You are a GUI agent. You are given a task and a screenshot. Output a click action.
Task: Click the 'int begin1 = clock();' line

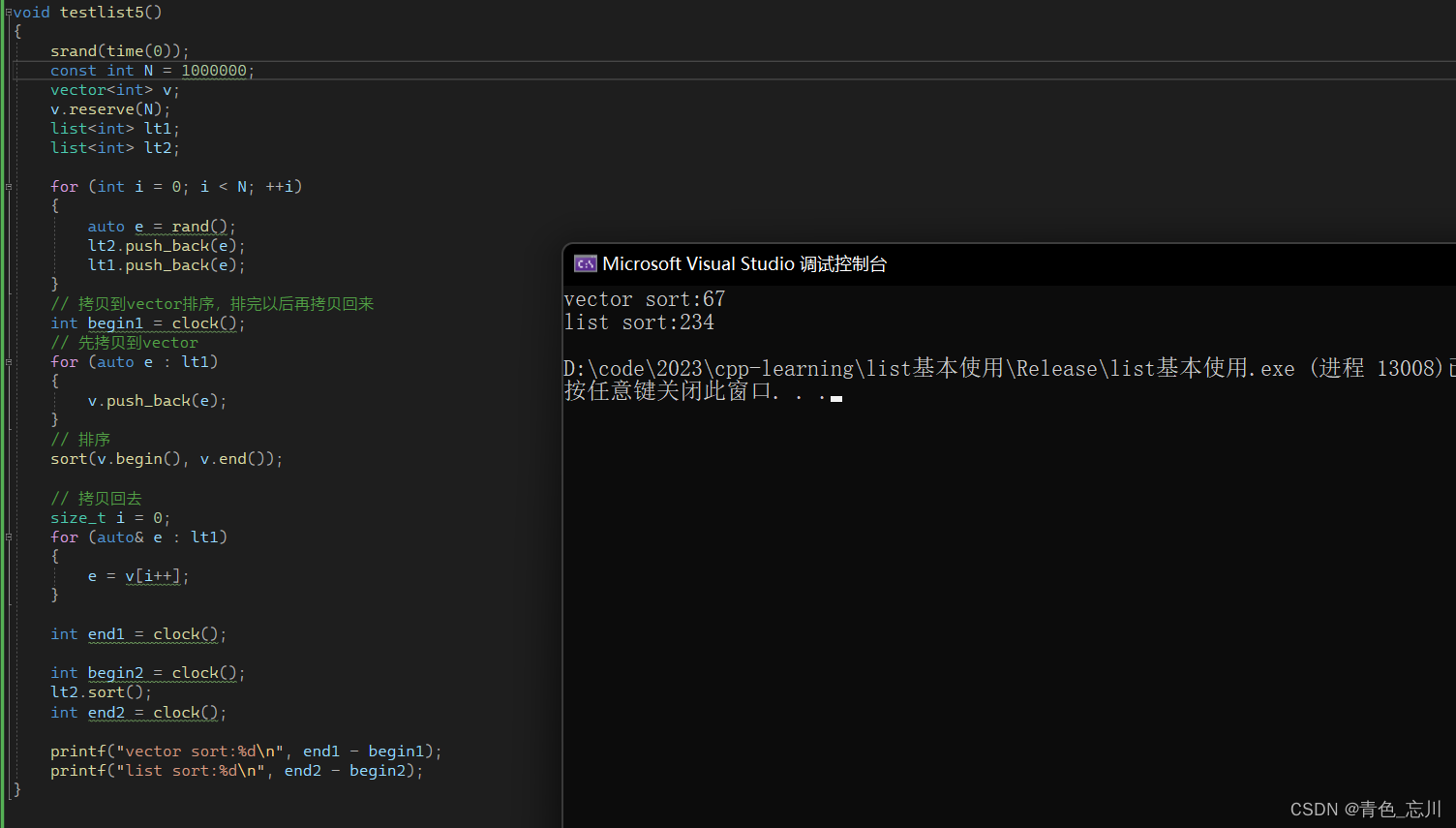(148, 323)
